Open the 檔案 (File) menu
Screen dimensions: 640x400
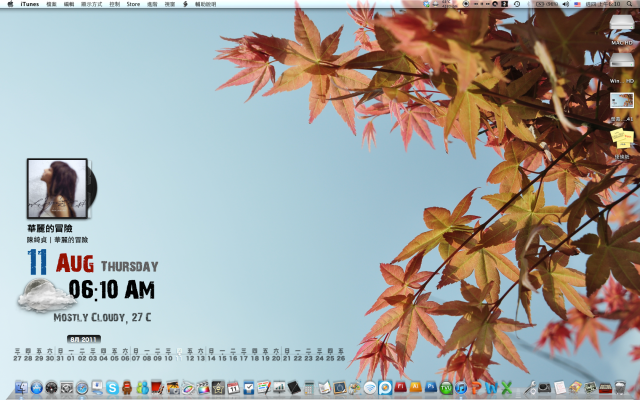click(x=51, y=5)
